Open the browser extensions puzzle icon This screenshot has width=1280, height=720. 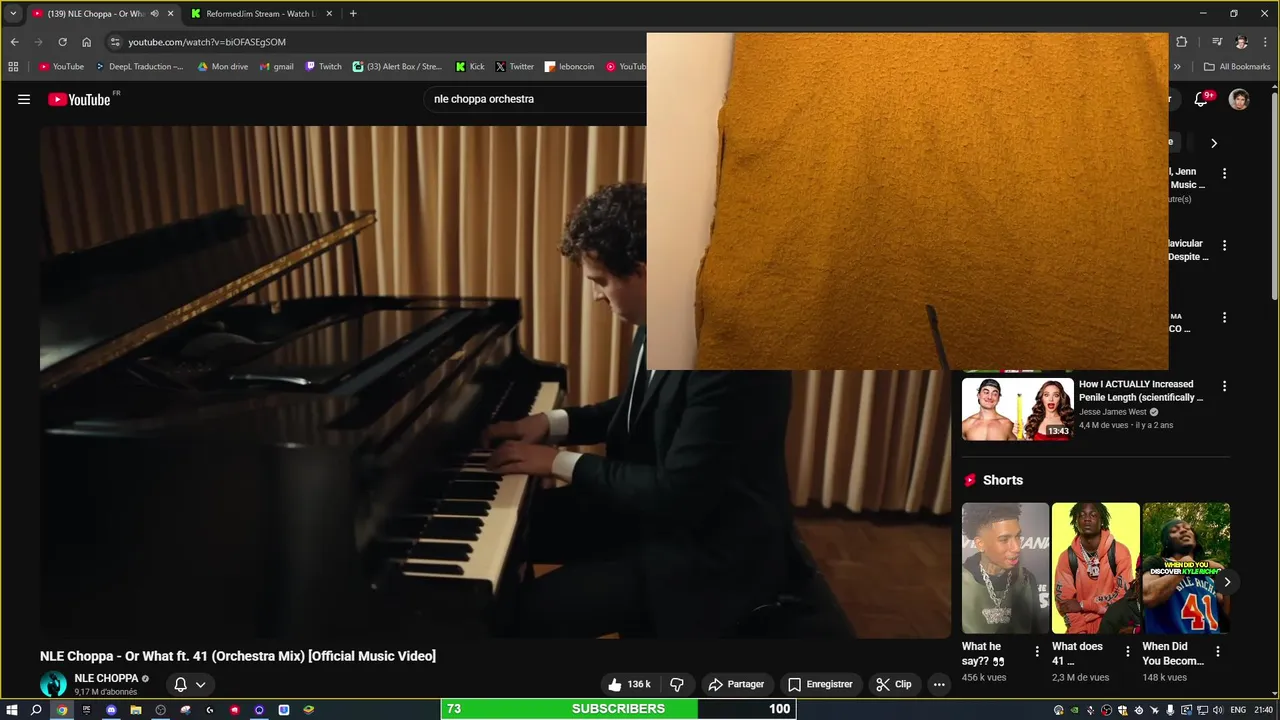click(x=1181, y=42)
